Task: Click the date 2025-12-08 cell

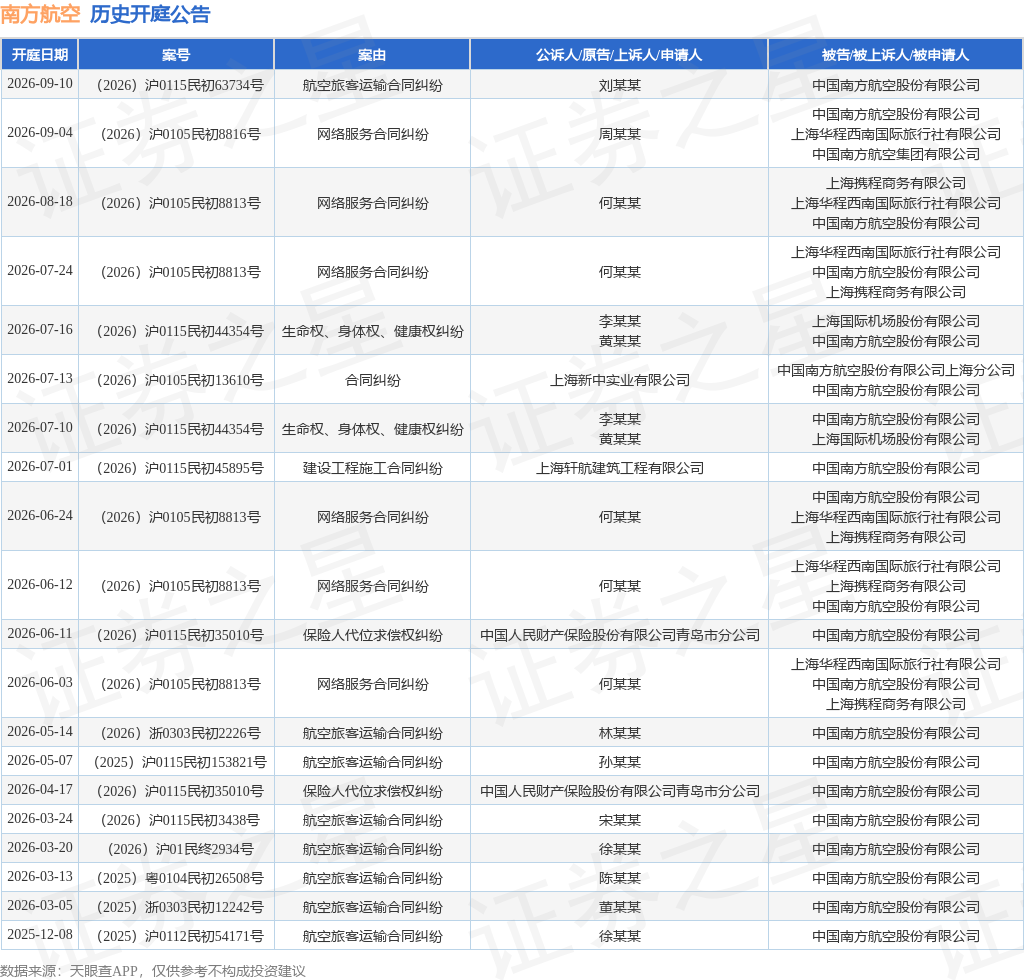Action: point(40,934)
